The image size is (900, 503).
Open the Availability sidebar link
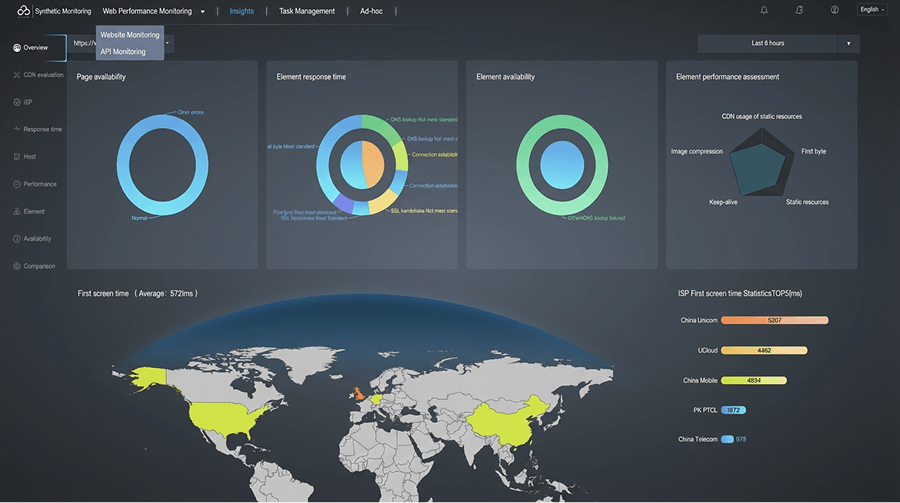[x=37, y=238]
